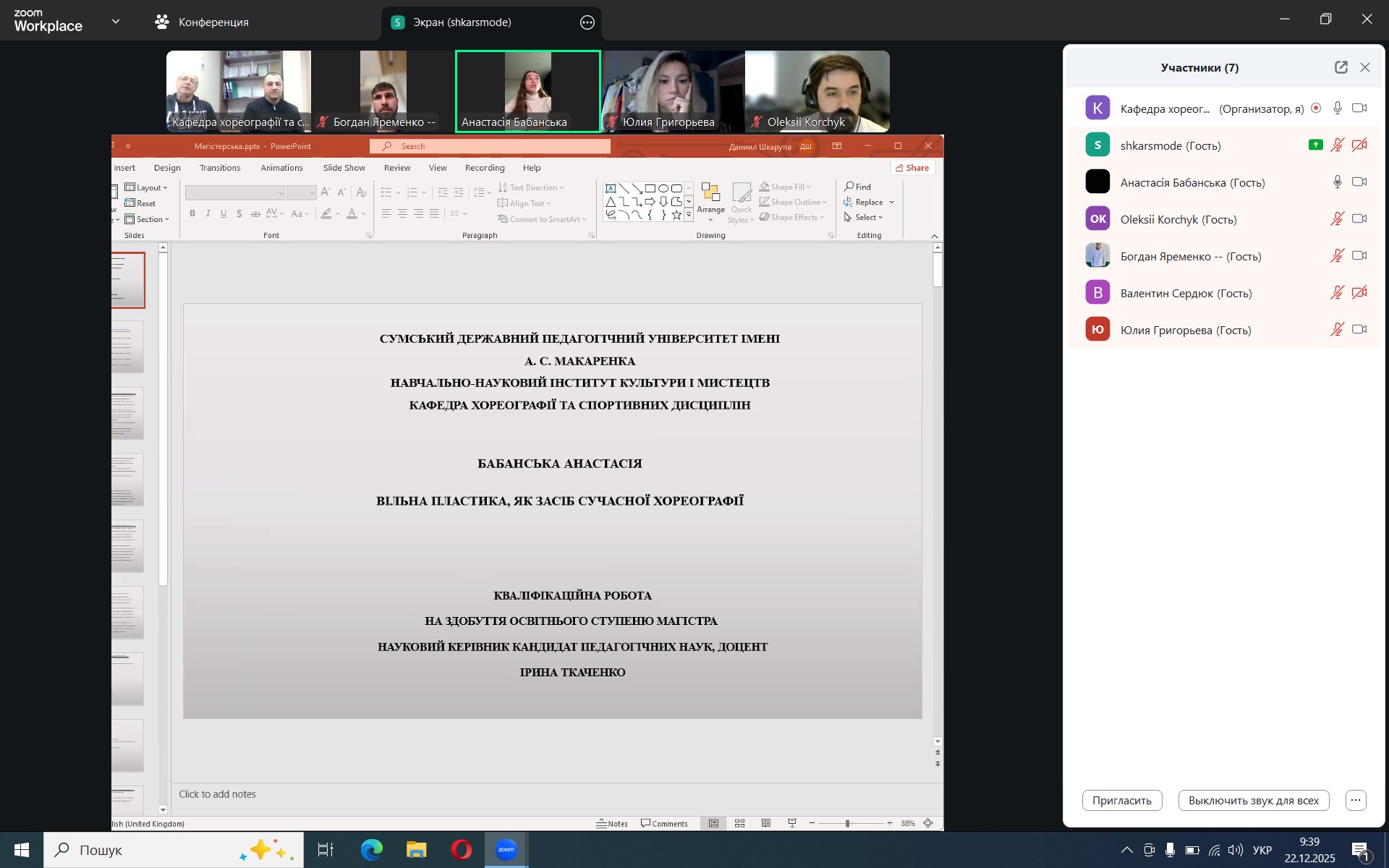Screen dimensions: 1389x868
Task: Expand the Zoom Workplace dropdown chevron
Action: 116,22
